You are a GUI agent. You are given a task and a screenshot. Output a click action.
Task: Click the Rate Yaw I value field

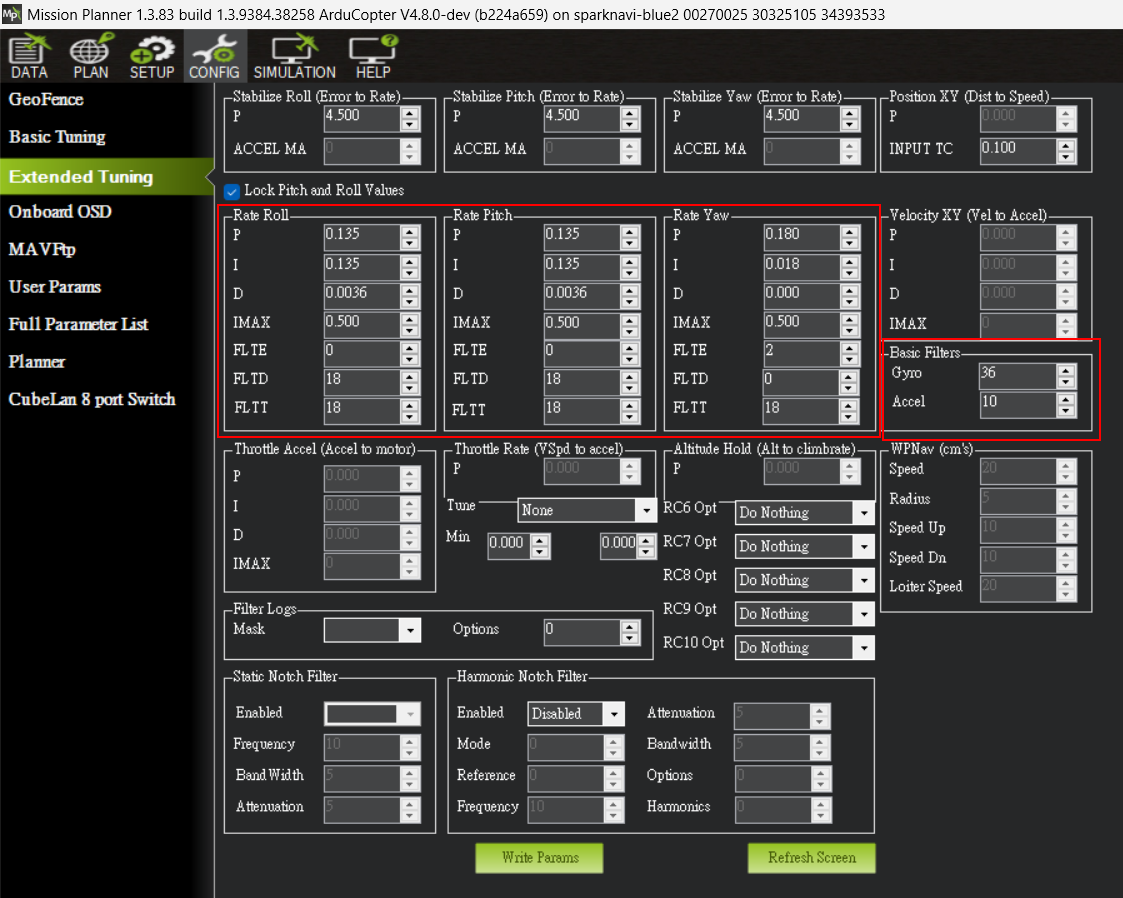point(801,266)
